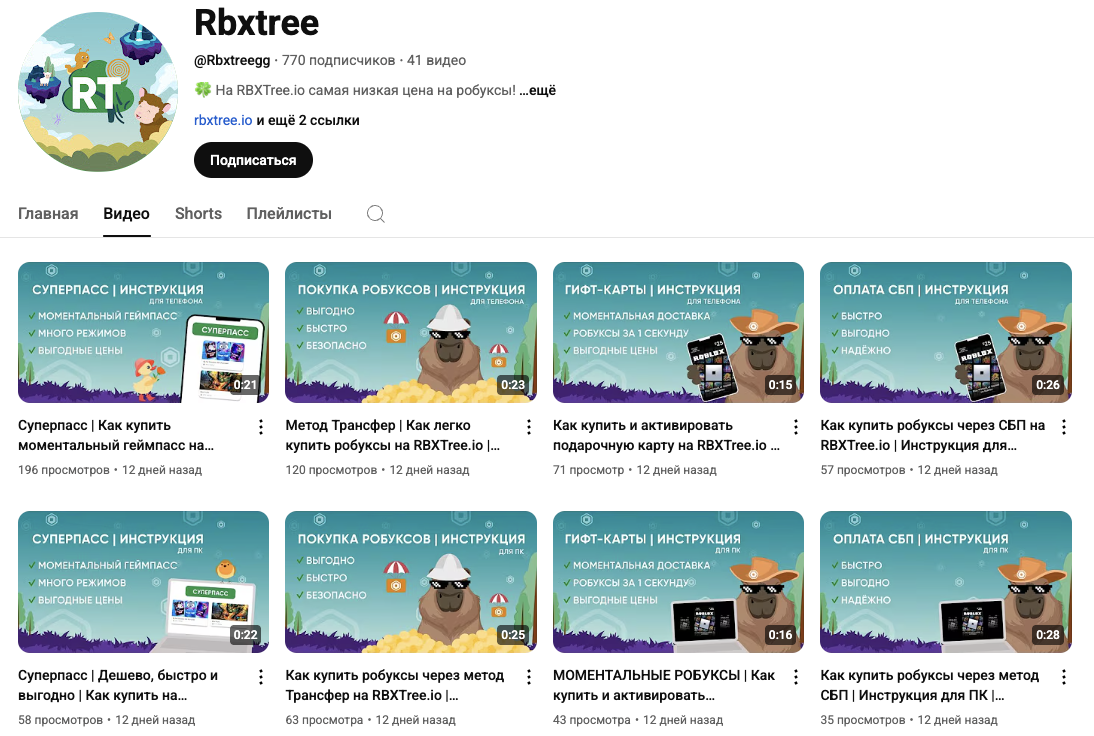The width and height of the screenshot is (1094, 736).
Task: Click '63 просмотра' text
Action: coord(324,720)
